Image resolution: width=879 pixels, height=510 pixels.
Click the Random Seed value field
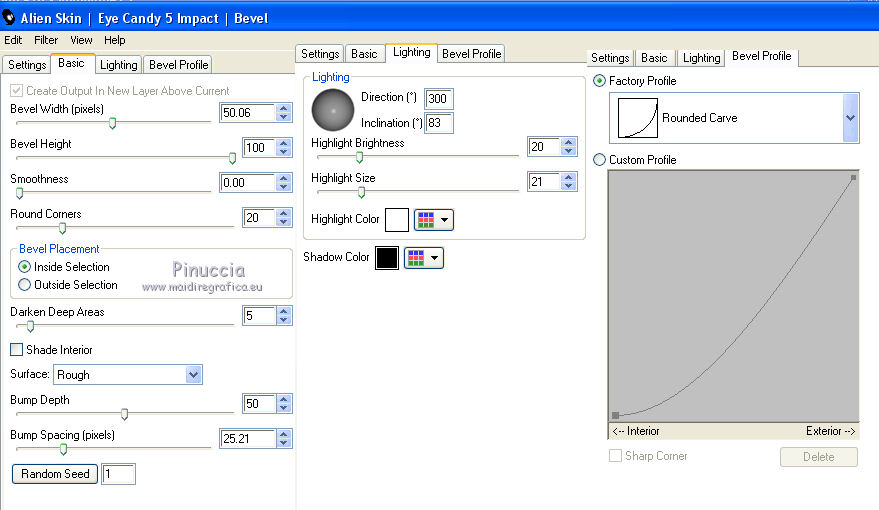click(x=118, y=474)
